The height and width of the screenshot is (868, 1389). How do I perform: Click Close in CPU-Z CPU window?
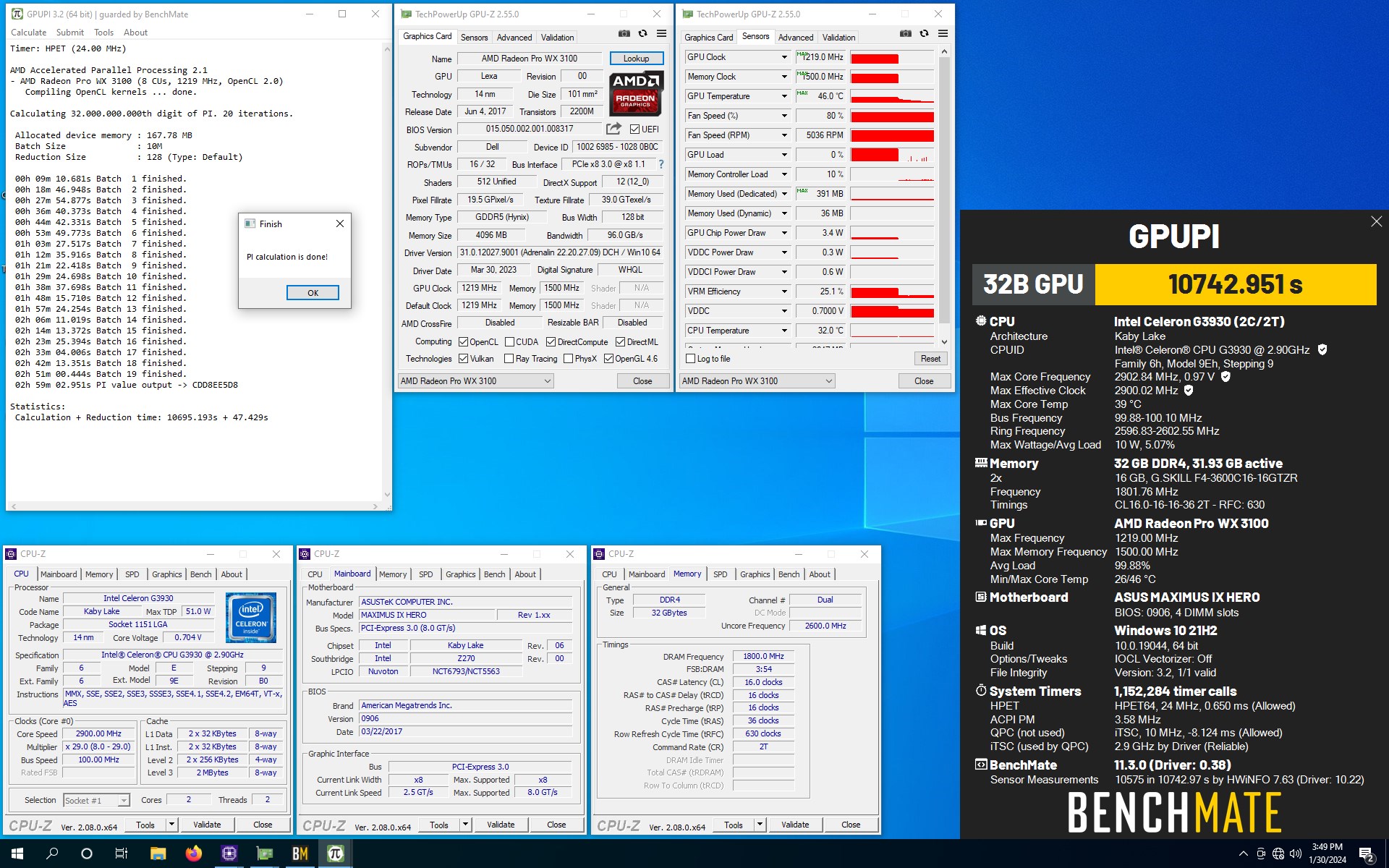[x=263, y=825]
